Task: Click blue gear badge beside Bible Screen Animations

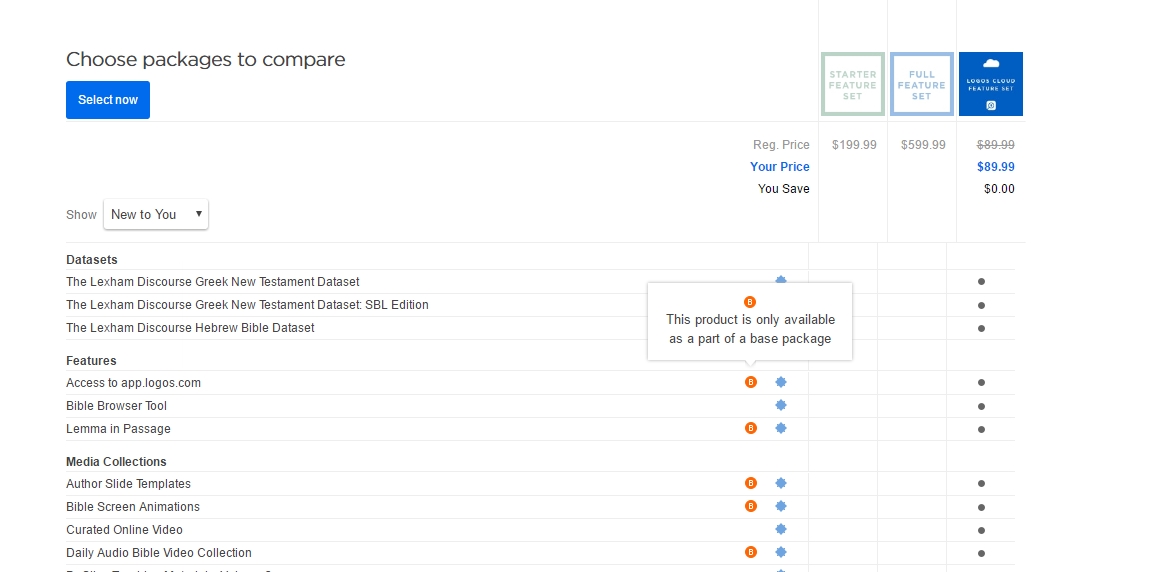Action: pyautogui.click(x=781, y=506)
